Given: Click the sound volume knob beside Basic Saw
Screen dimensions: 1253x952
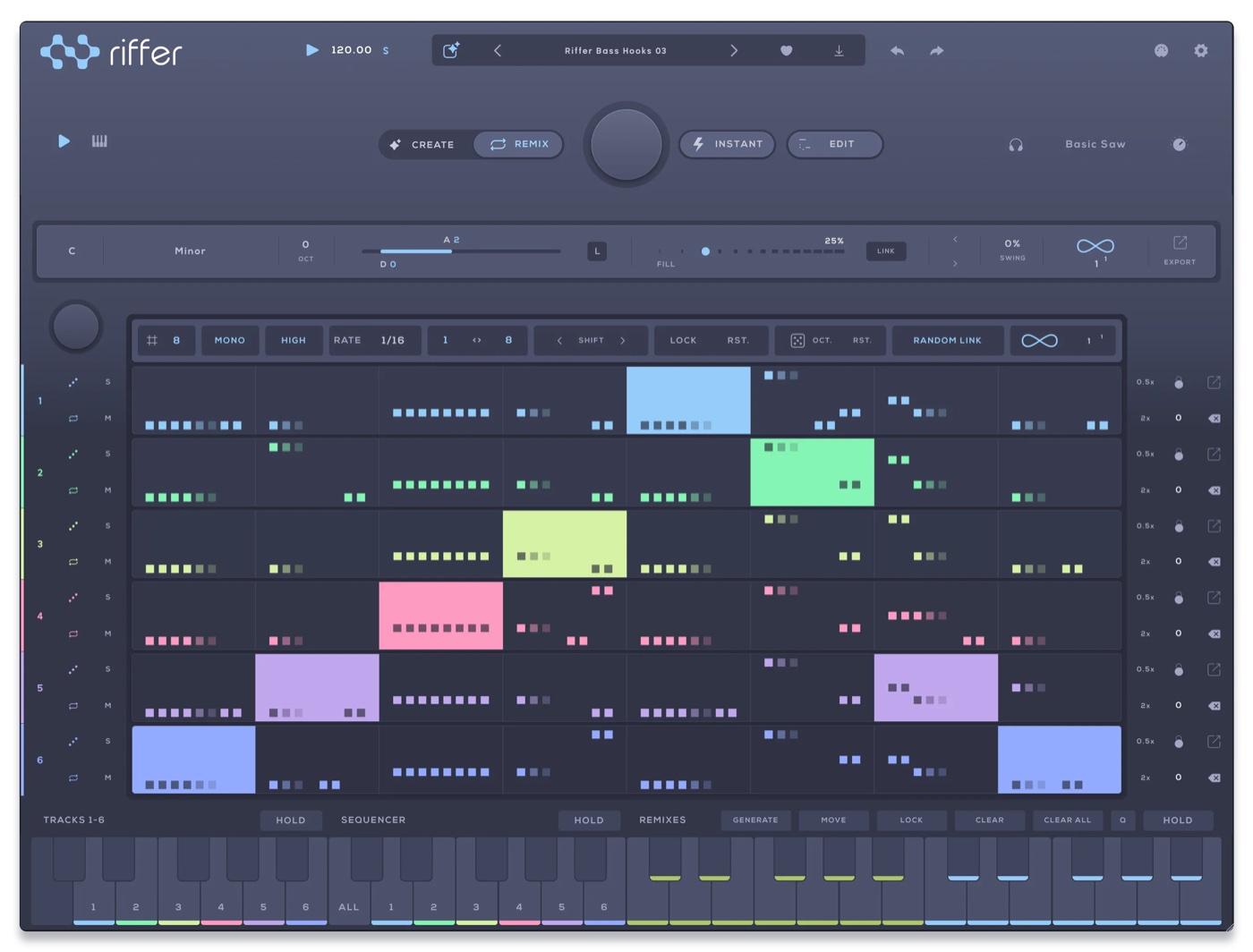Looking at the screenshot, I should [1180, 144].
